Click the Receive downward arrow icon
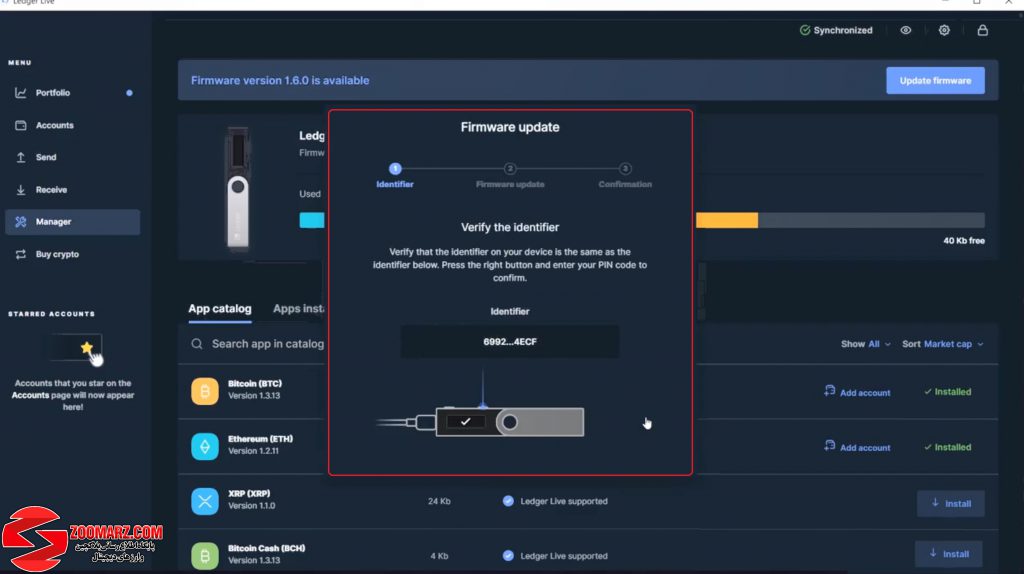The height and width of the screenshot is (574, 1024). click(x=21, y=190)
